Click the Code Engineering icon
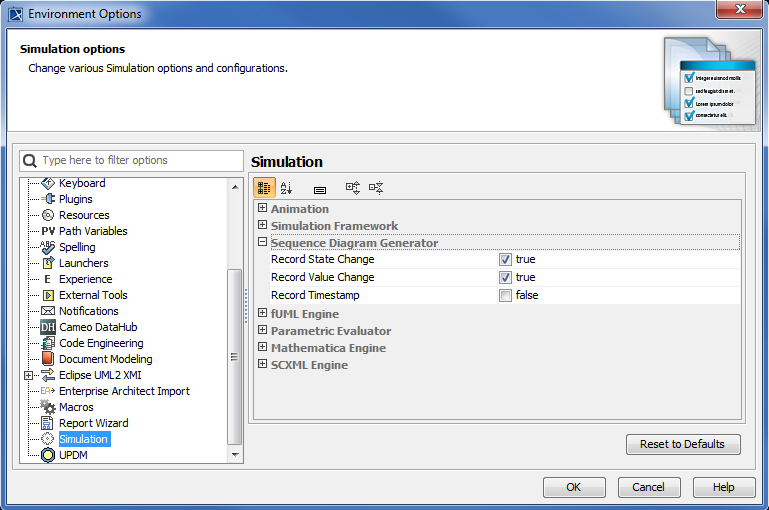The width and height of the screenshot is (769, 510). tap(48, 343)
